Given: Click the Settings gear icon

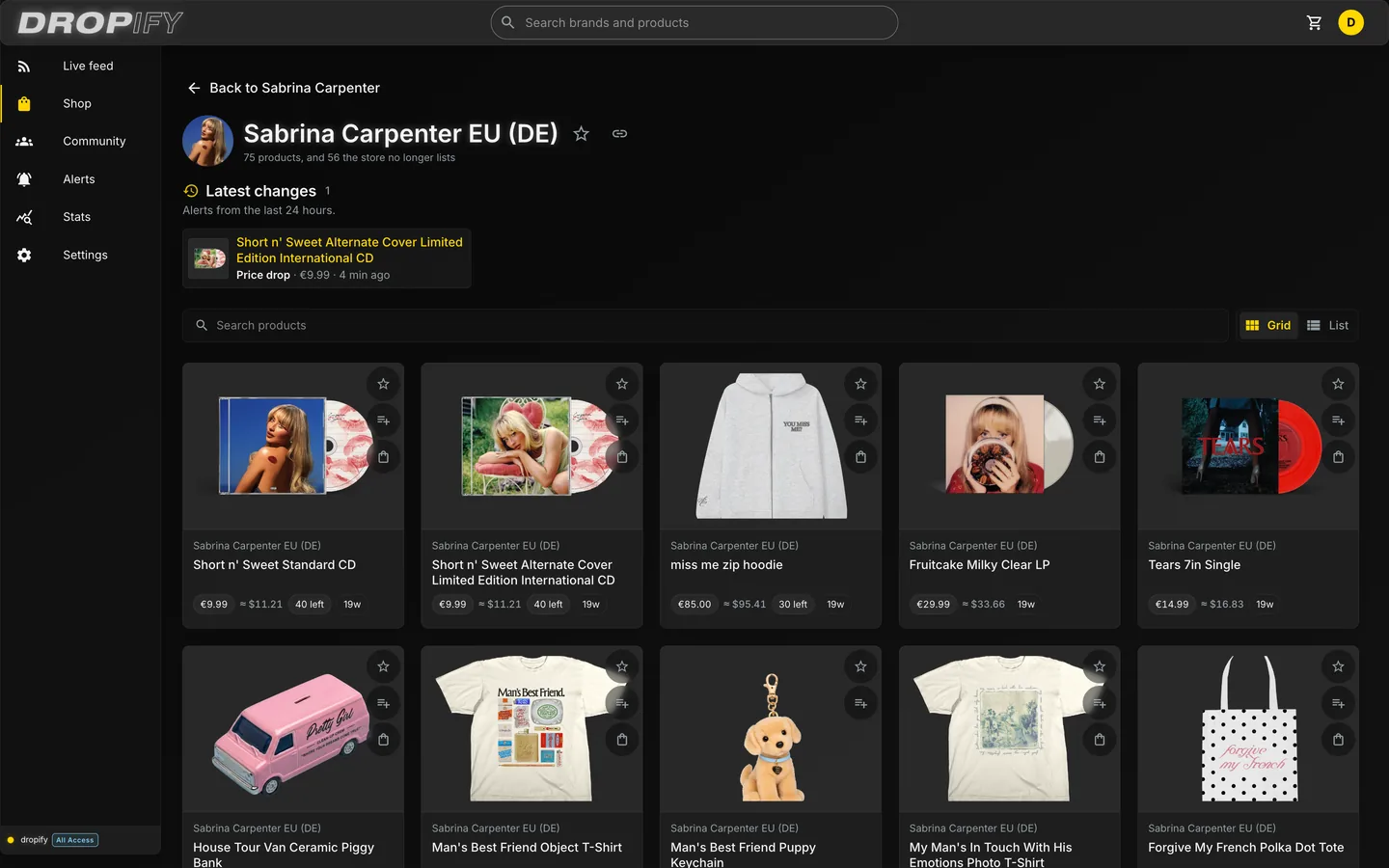Looking at the screenshot, I should point(24,255).
